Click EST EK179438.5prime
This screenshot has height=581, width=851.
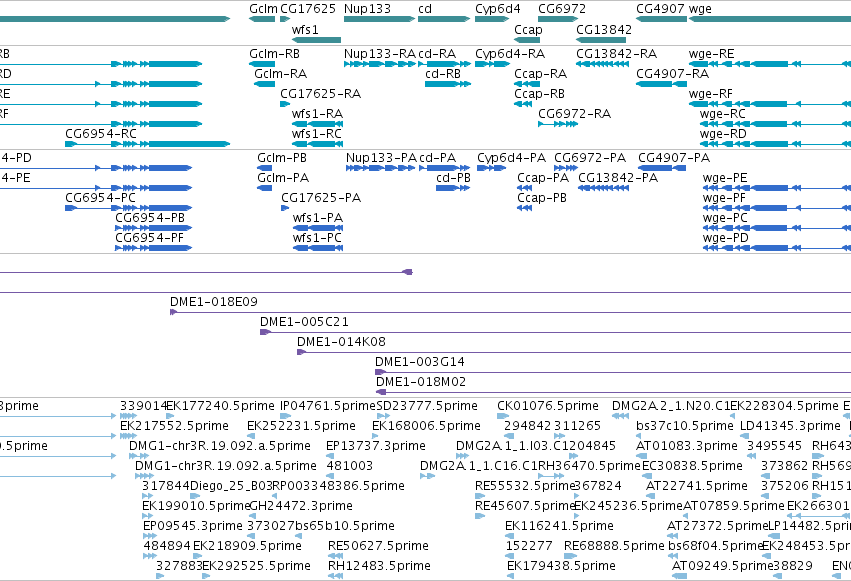pyautogui.click(x=561, y=566)
